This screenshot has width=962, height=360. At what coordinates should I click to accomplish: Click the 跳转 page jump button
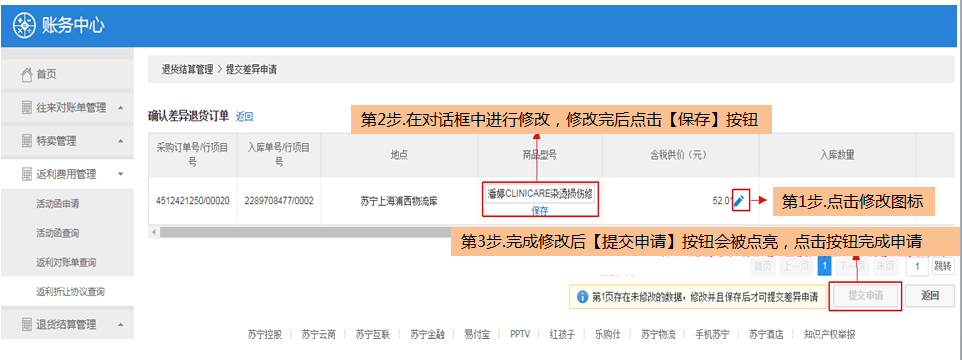point(943,266)
